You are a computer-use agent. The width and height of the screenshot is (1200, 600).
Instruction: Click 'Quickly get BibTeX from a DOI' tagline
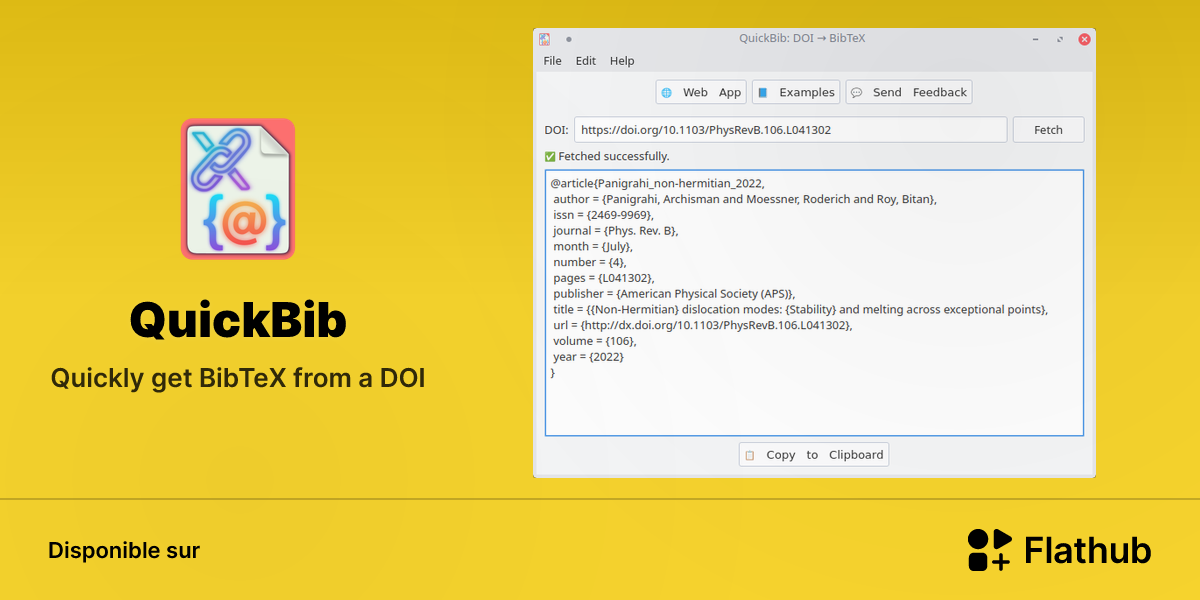click(x=238, y=379)
